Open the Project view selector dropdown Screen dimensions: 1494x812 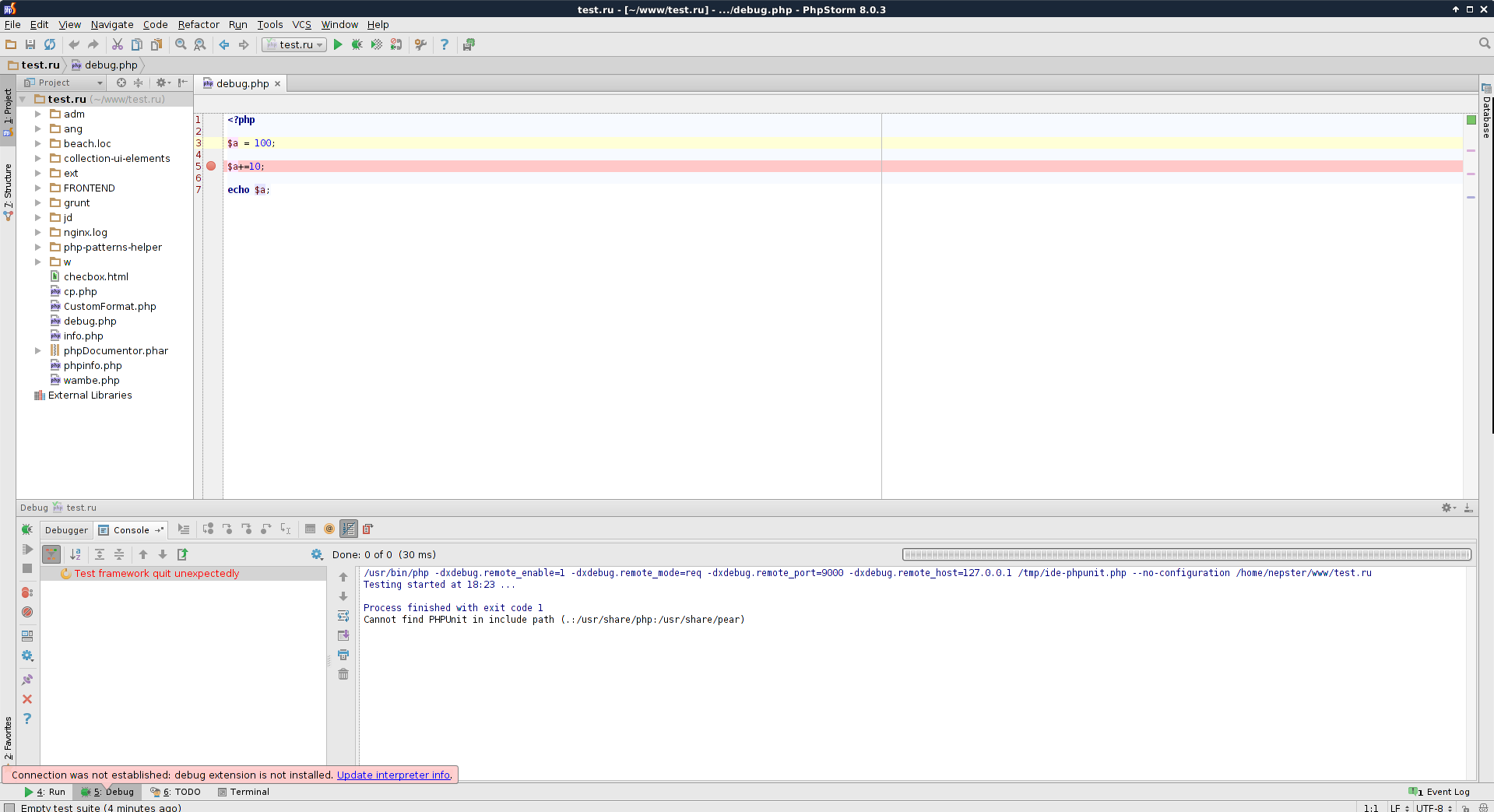click(63, 83)
